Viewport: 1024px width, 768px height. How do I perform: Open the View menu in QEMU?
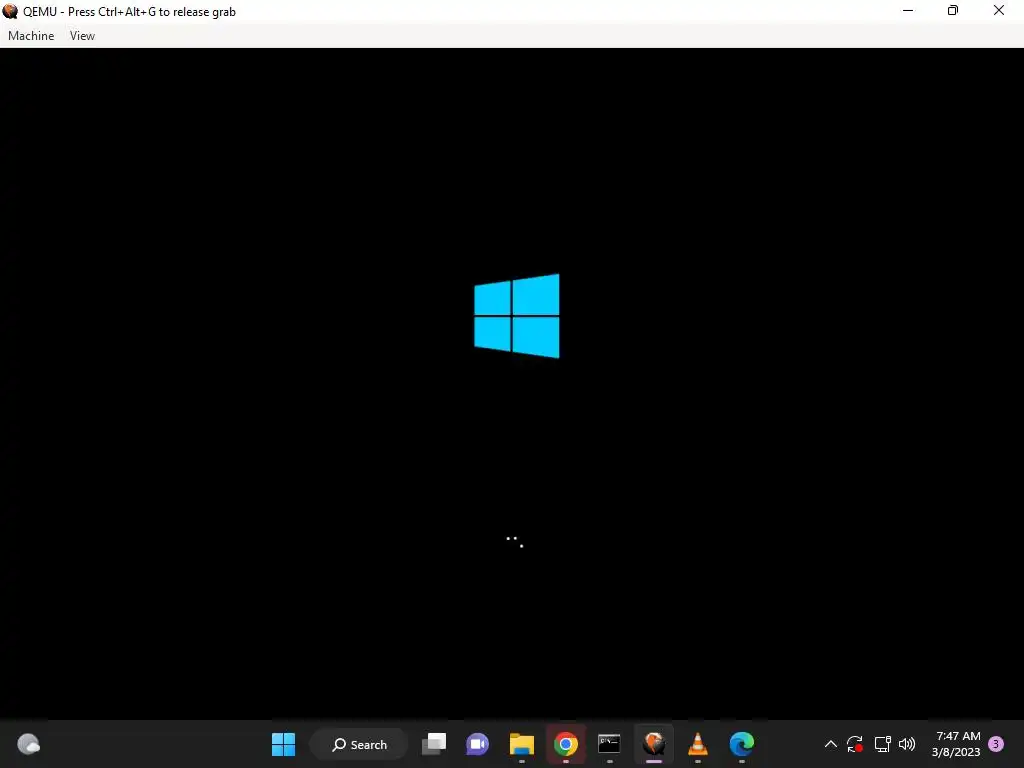point(82,36)
